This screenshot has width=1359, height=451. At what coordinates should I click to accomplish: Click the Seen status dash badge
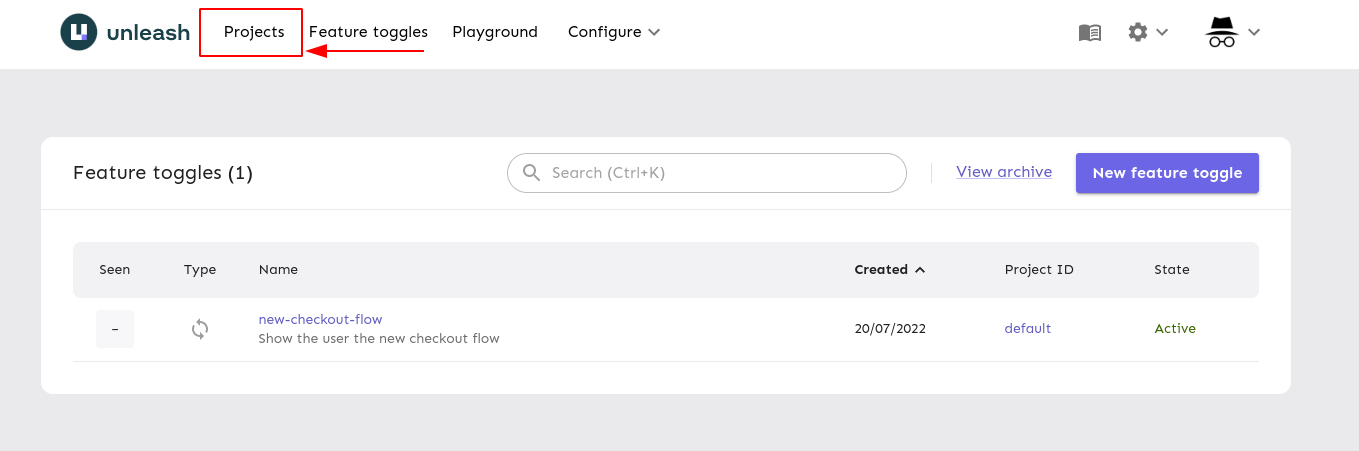coord(115,329)
